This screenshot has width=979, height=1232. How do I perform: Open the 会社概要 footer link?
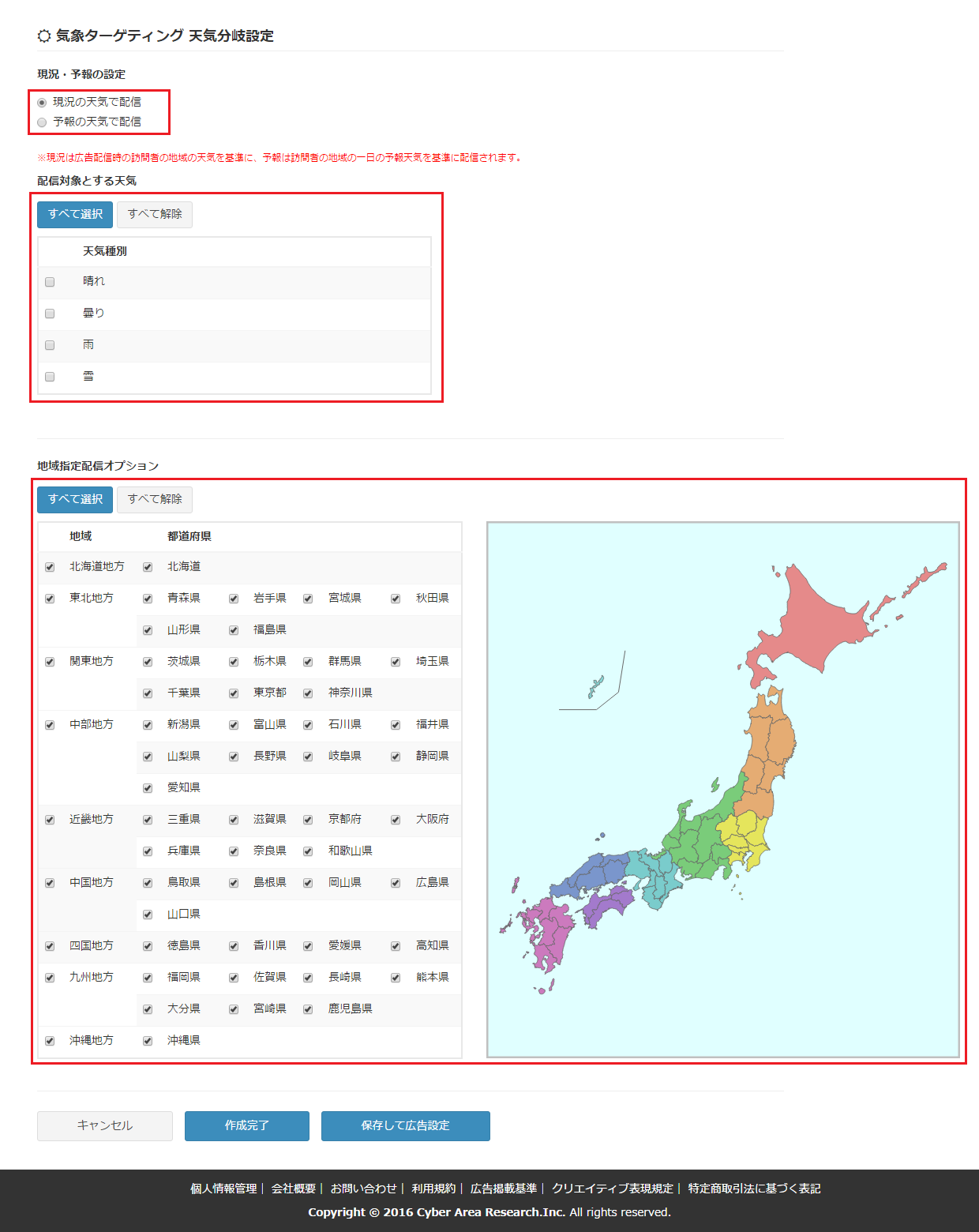(x=294, y=1189)
